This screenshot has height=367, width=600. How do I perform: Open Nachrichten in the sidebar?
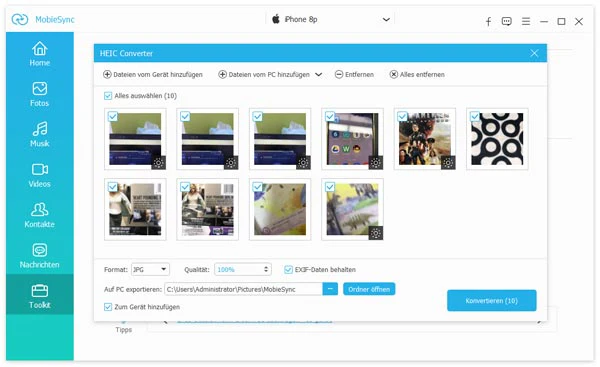pos(39,256)
